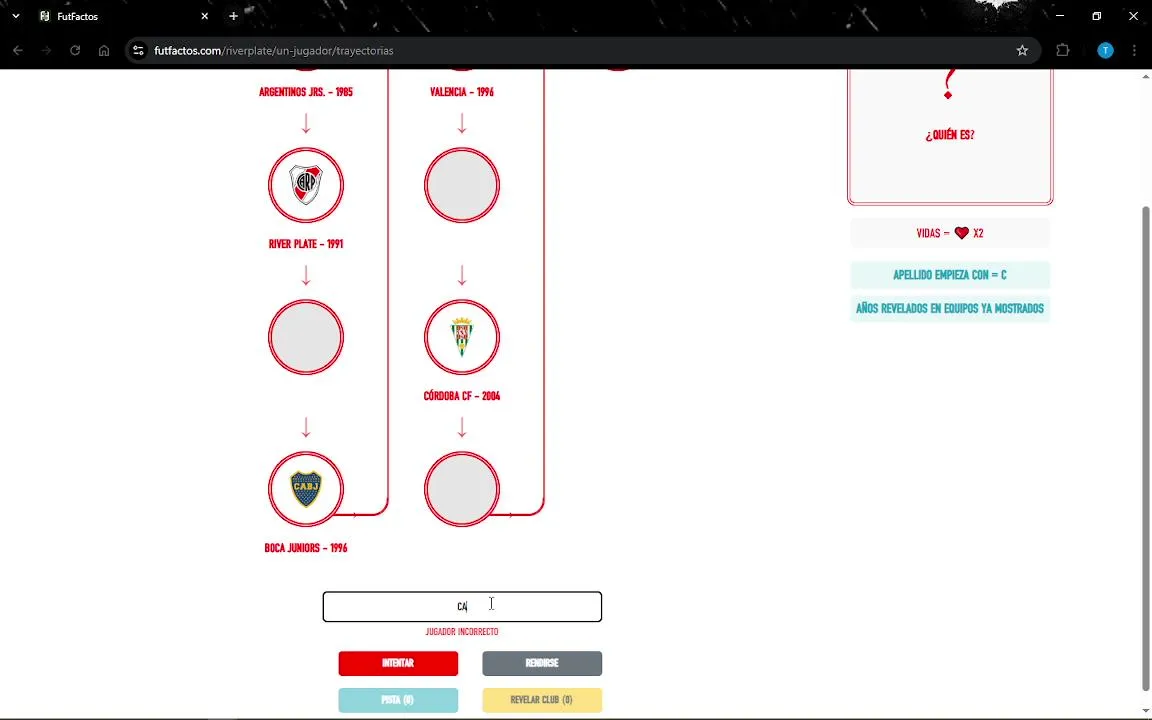Go back using browser back arrow

pos(18,51)
